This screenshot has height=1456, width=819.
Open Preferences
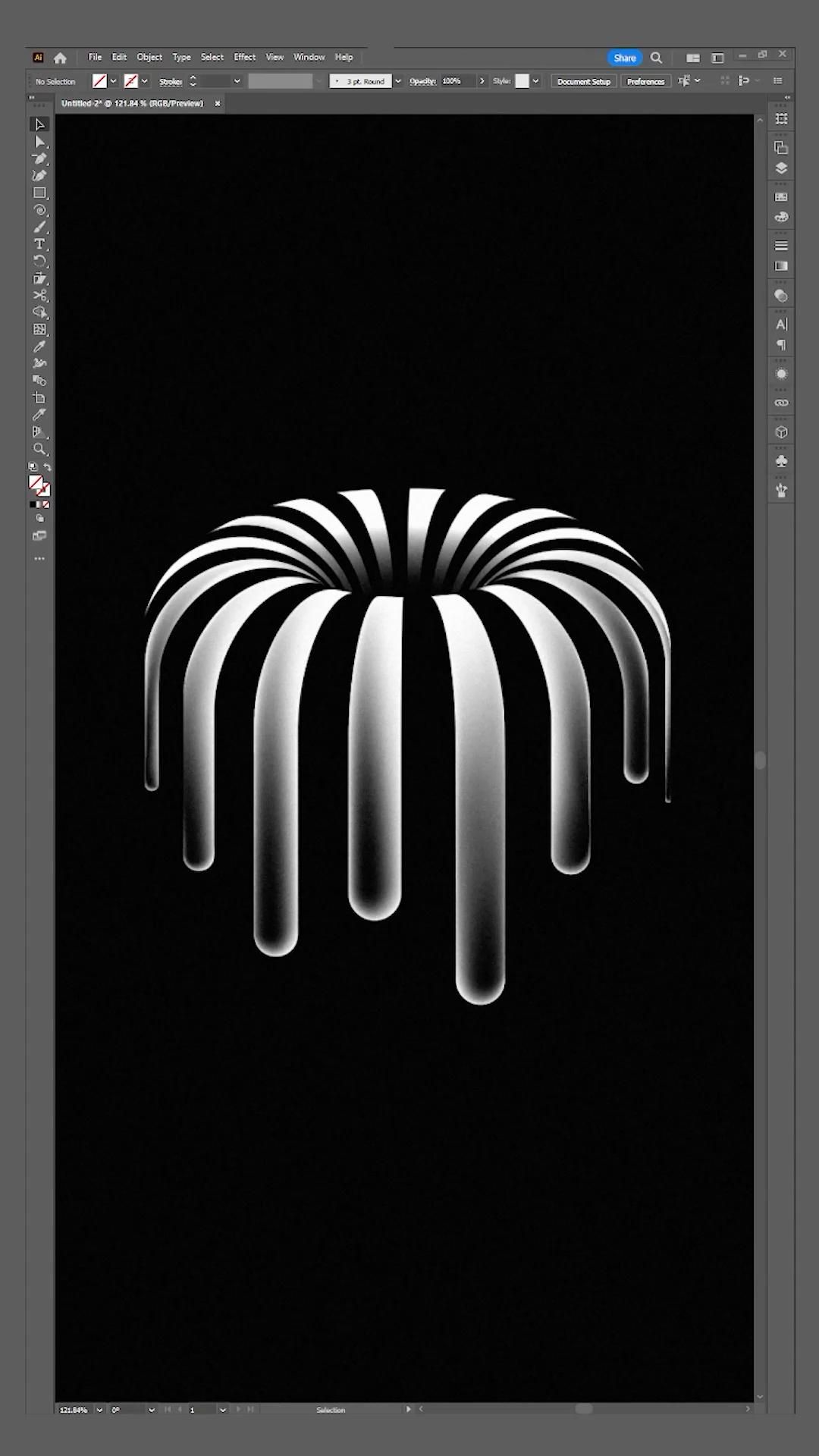click(x=645, y=81)
